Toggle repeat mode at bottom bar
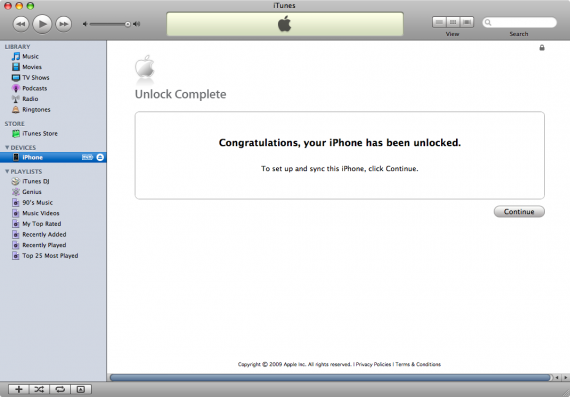This screenshot has height=397, width=570. coord(60,389)
